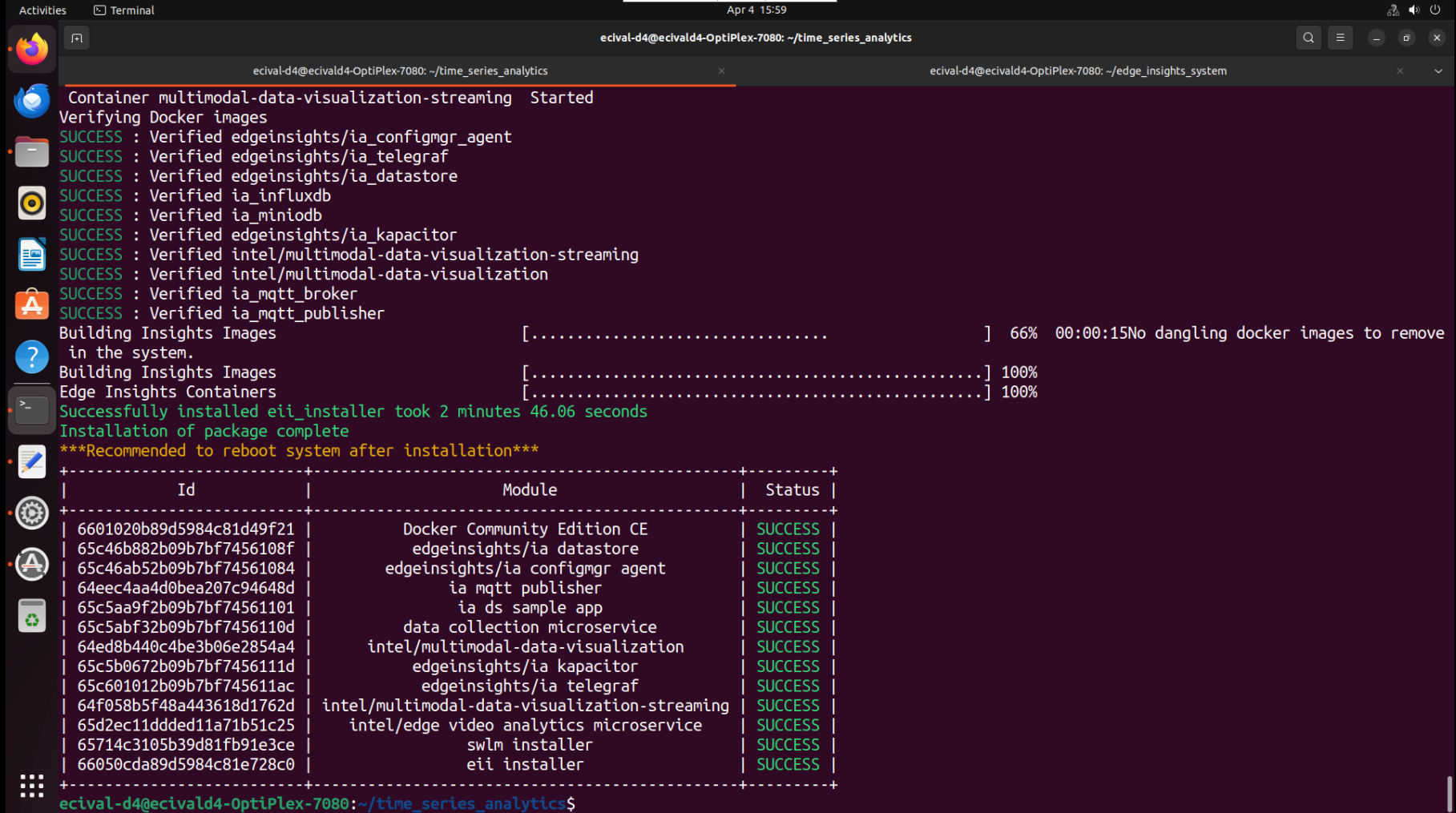Open Settings gear in the dock
The image size is (1456, 813).
32,513
